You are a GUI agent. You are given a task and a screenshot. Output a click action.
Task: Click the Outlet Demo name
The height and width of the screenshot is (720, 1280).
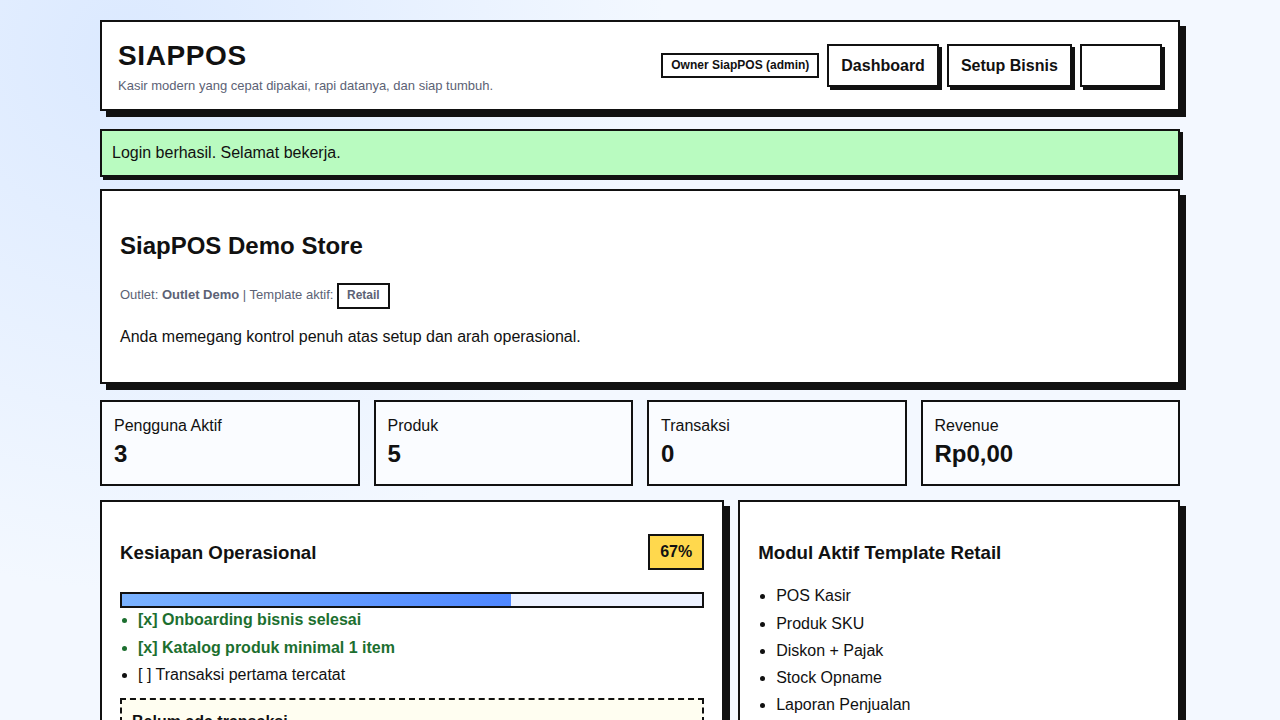point(200,295)
